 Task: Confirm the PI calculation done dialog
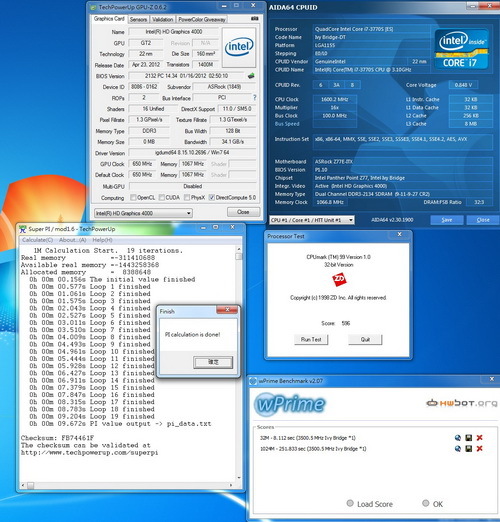coord(213,362)
